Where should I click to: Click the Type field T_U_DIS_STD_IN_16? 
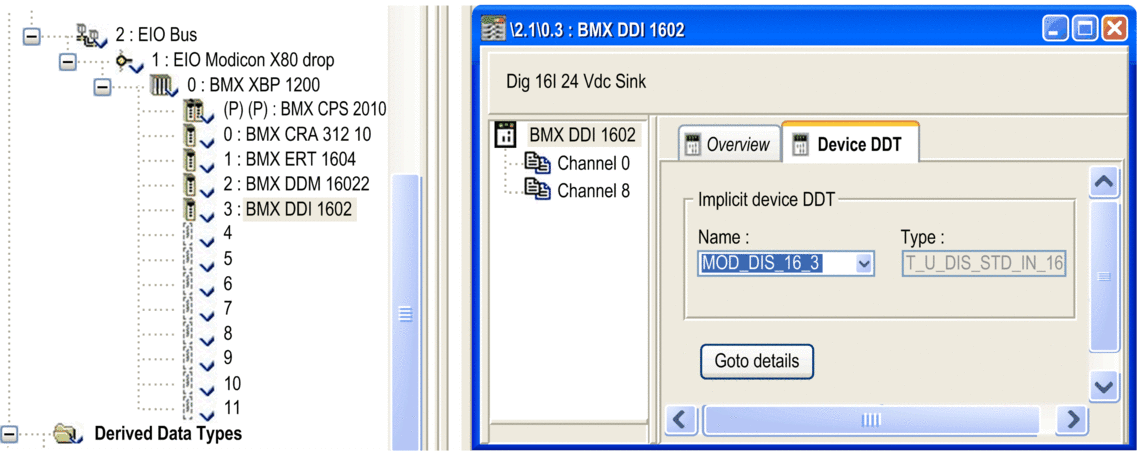(x=983, y=264)
